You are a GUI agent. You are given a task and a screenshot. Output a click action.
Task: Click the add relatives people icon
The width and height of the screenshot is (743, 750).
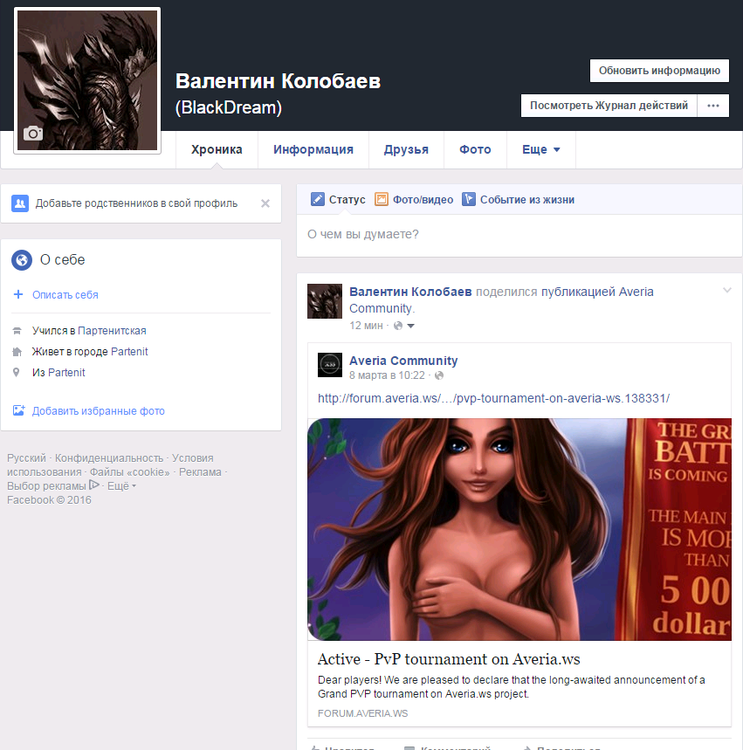point(20,204)
